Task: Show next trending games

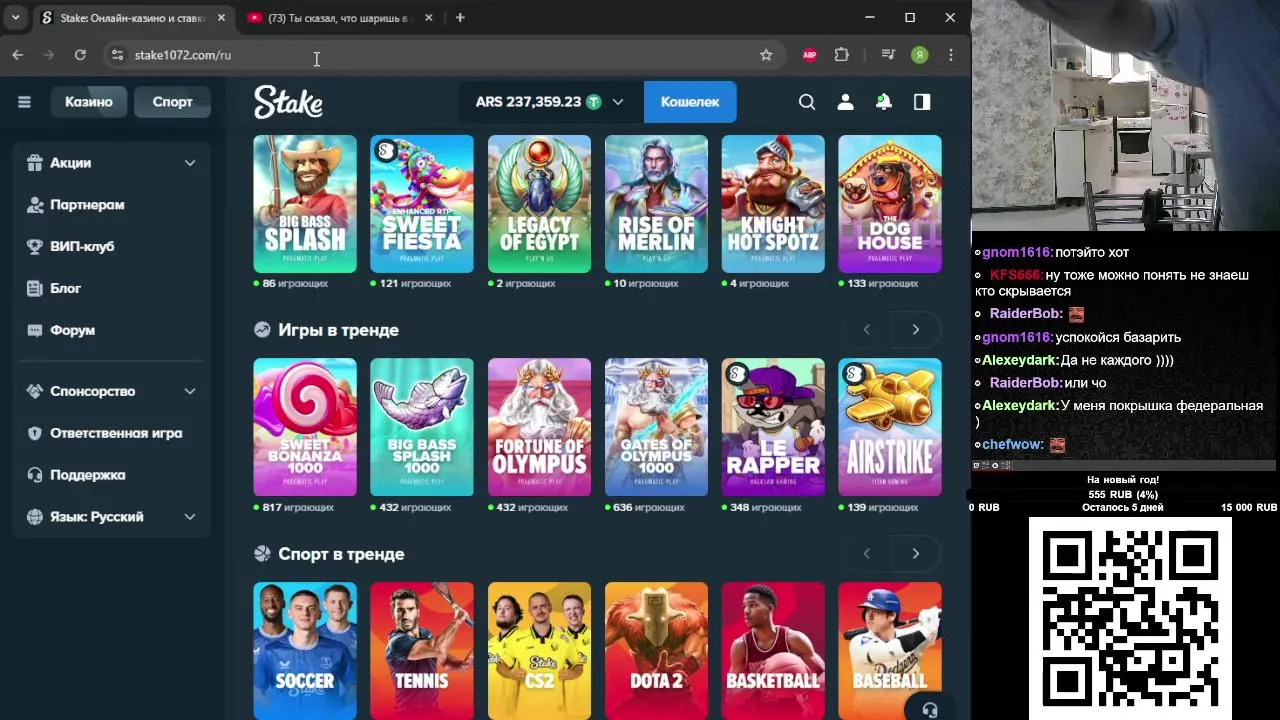Action: (x=915, y=329)
